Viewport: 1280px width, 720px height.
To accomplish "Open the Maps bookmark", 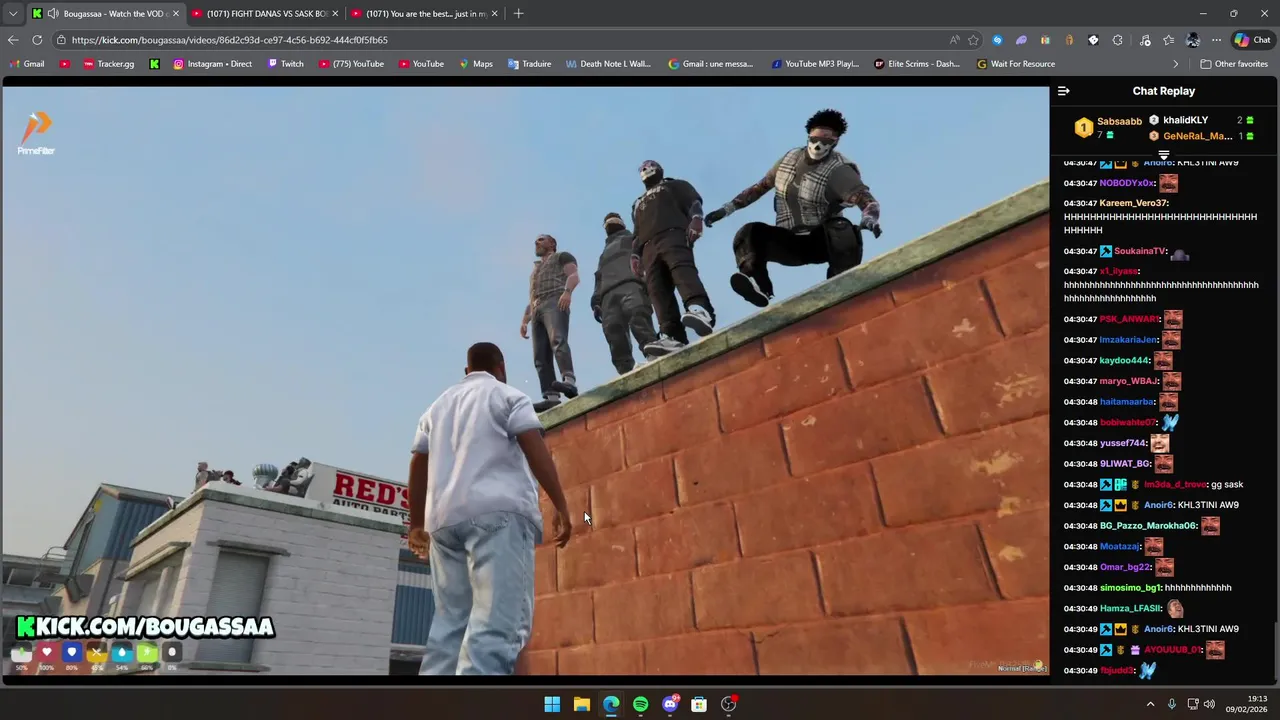I will coord(476,64).
